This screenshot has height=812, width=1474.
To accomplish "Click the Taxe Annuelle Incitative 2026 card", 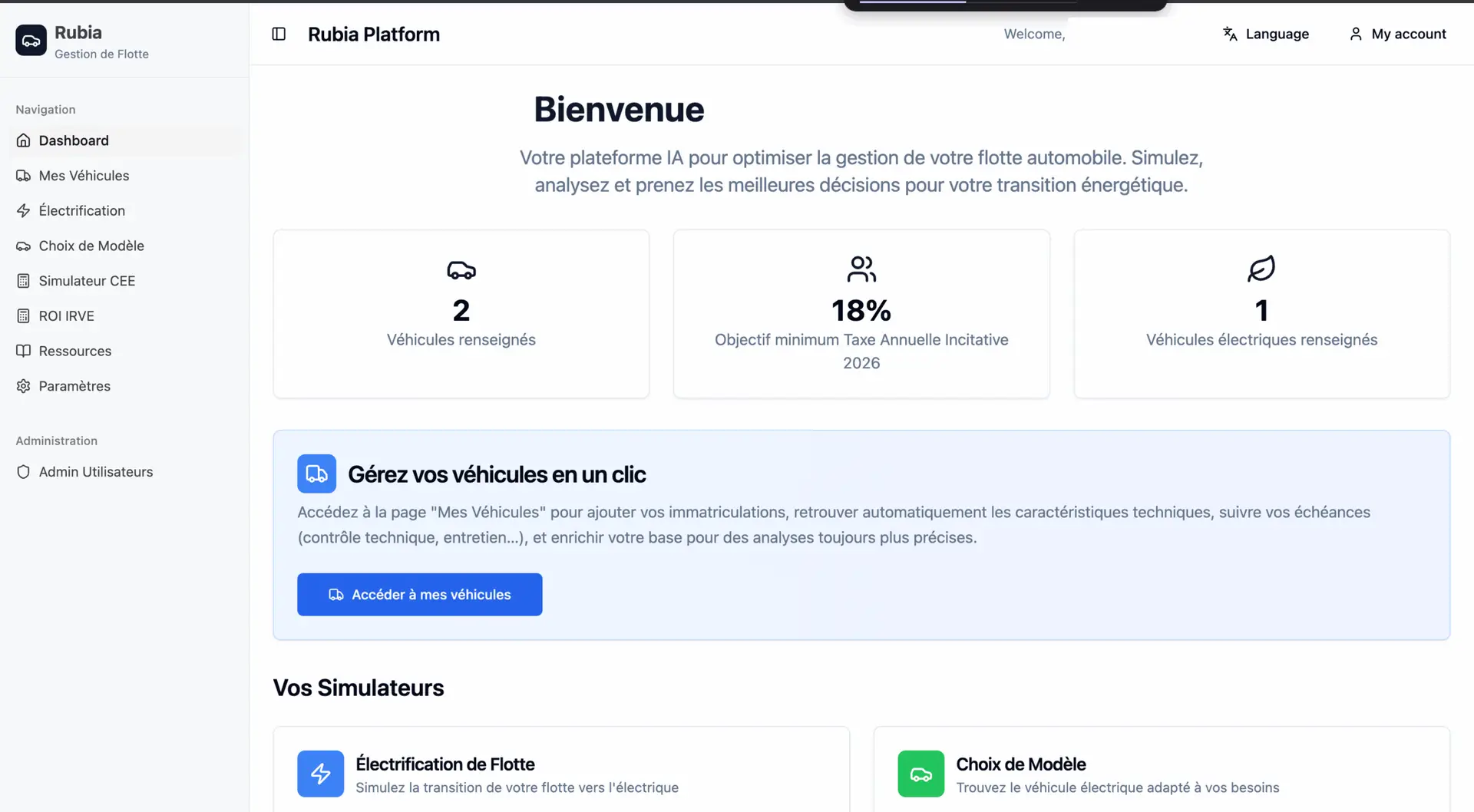I will point(861,314).
